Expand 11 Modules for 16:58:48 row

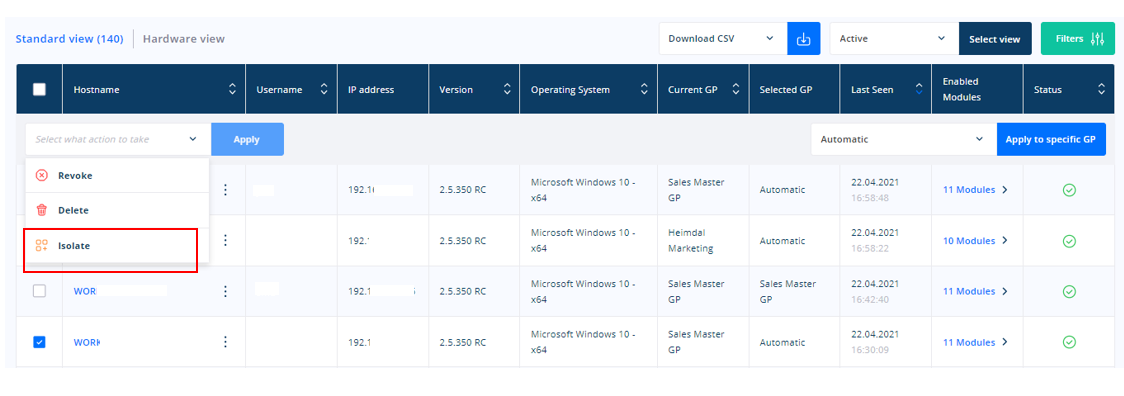point(976,190)
